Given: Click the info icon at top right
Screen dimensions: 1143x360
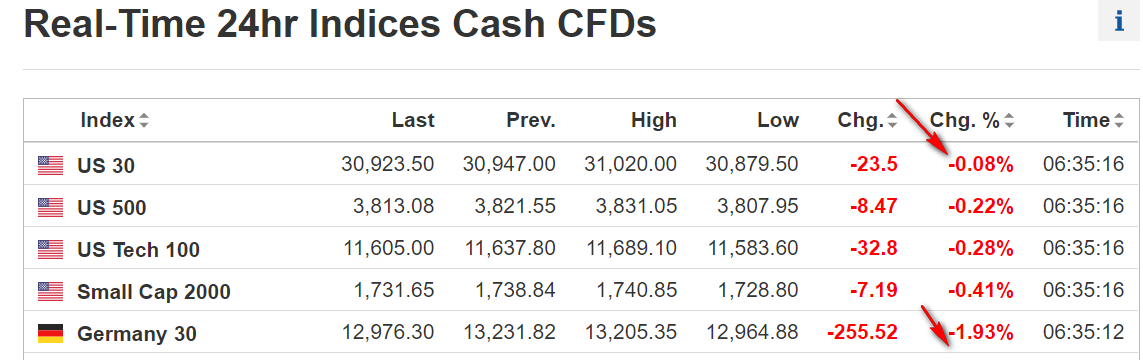Looking at the screenshot, I should [1119, 22].
